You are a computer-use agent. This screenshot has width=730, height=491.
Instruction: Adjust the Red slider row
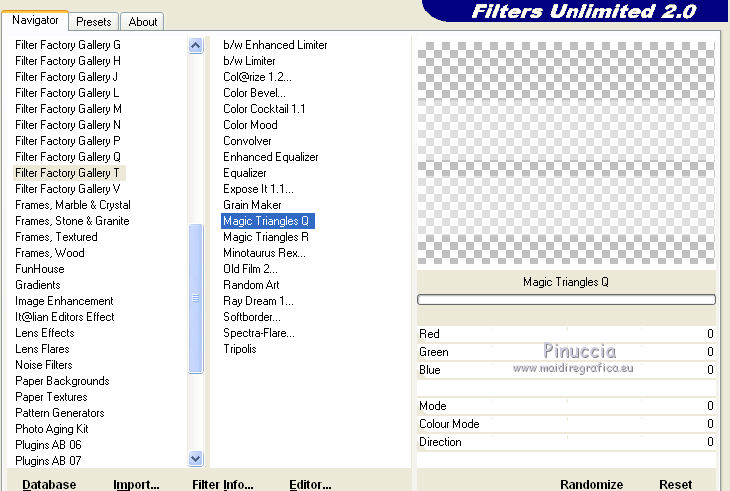pos(566,334)
